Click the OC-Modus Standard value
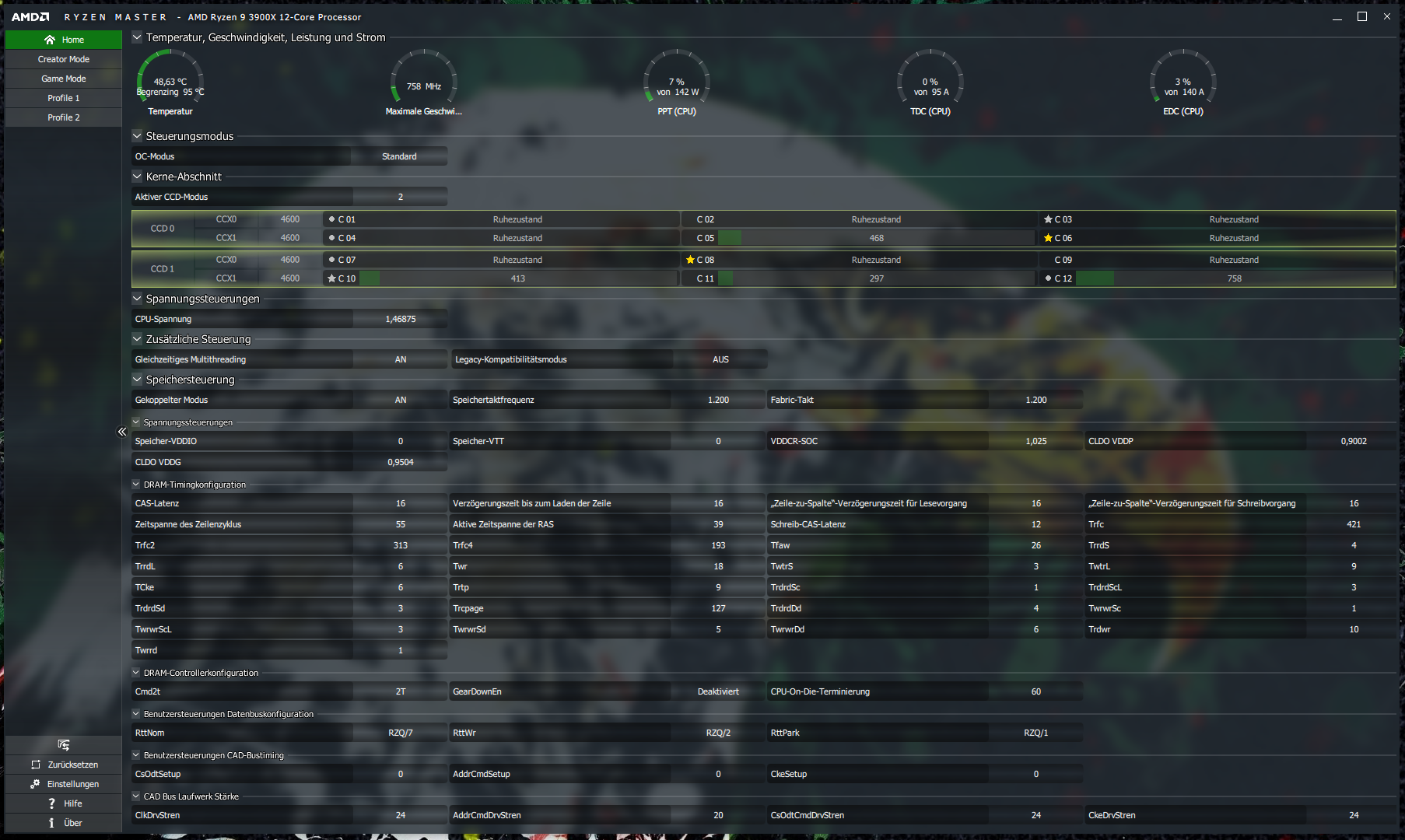Image resolution: width=1405 pixels, height=840 pixels. pyautogui.click(x=399, y=156)
